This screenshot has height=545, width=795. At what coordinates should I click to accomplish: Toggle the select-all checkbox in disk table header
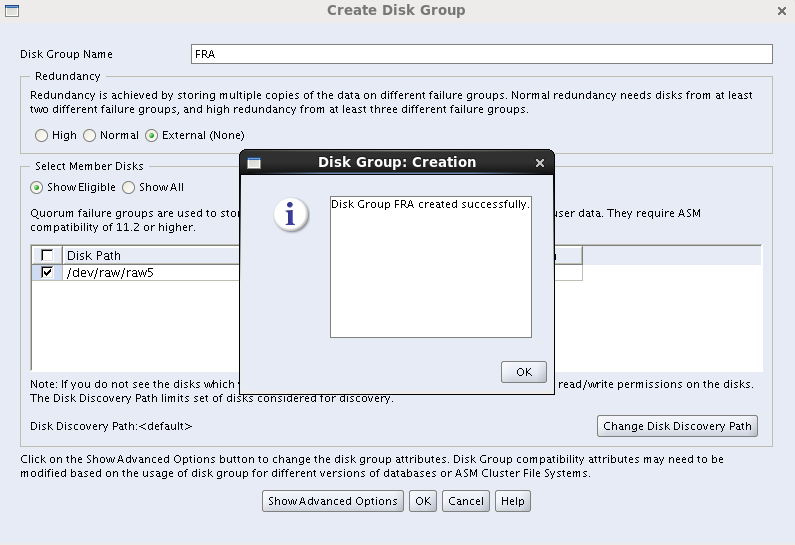(47, 255)
